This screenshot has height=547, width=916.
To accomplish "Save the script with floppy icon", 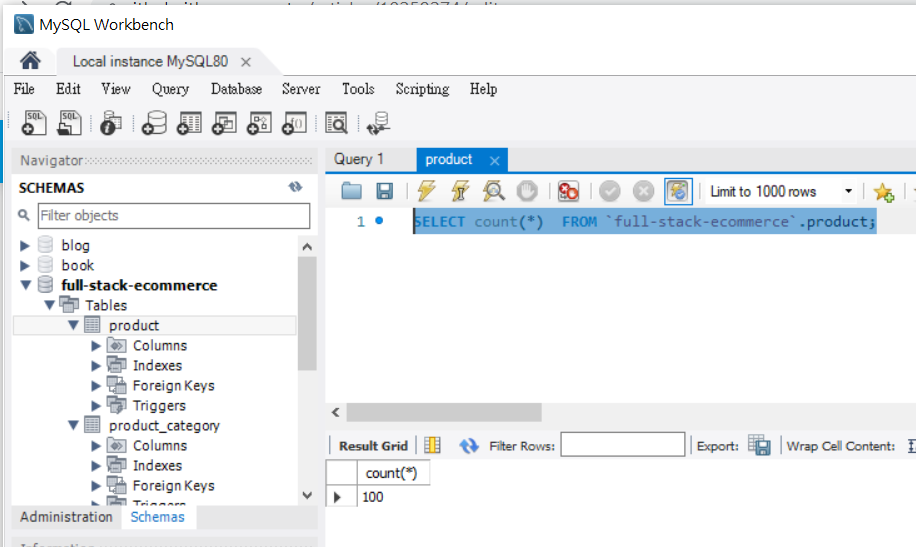I will 384,191.
